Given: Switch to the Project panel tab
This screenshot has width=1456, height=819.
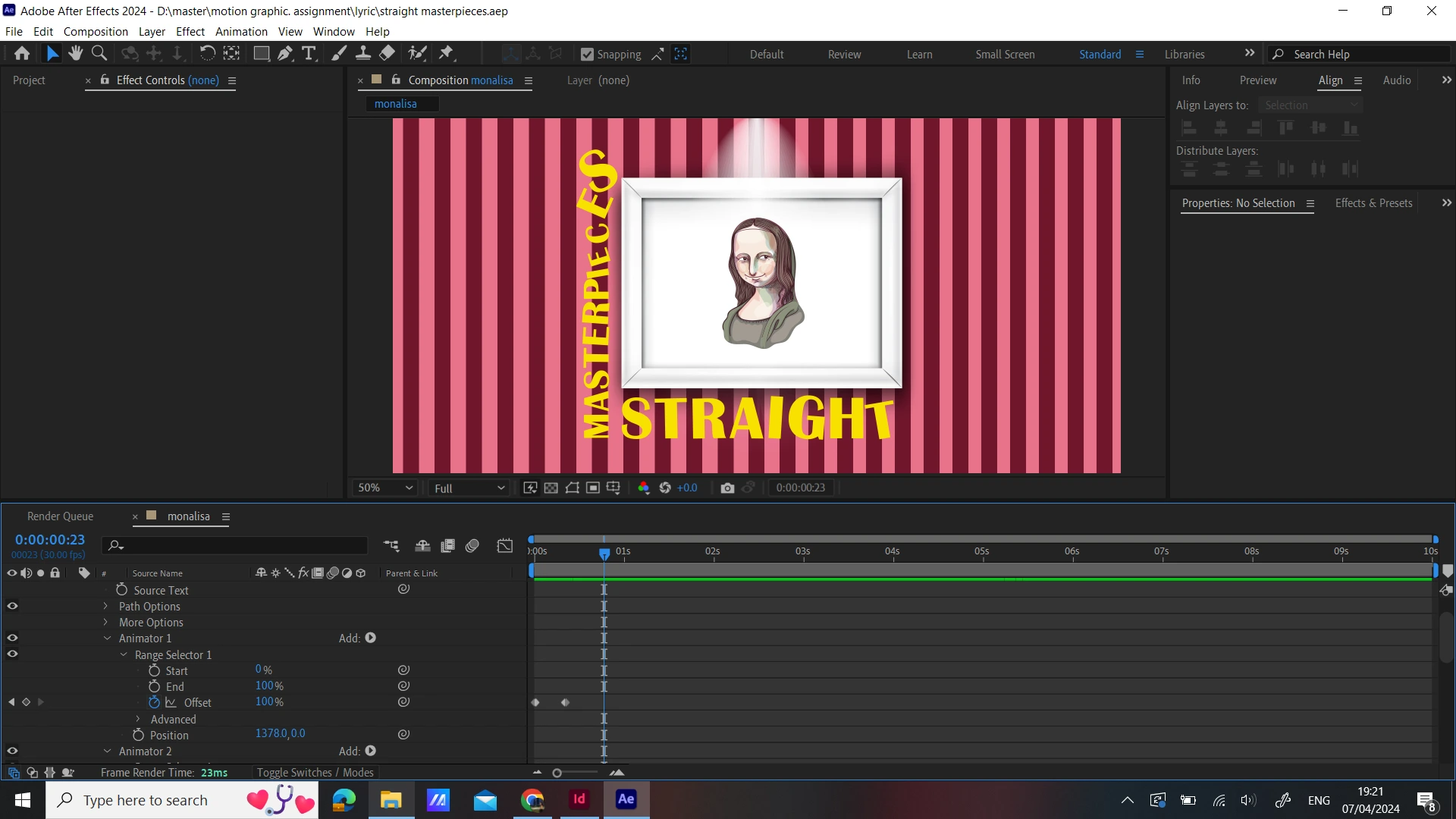Looking at the screenshot, I should tap(29, 80).
